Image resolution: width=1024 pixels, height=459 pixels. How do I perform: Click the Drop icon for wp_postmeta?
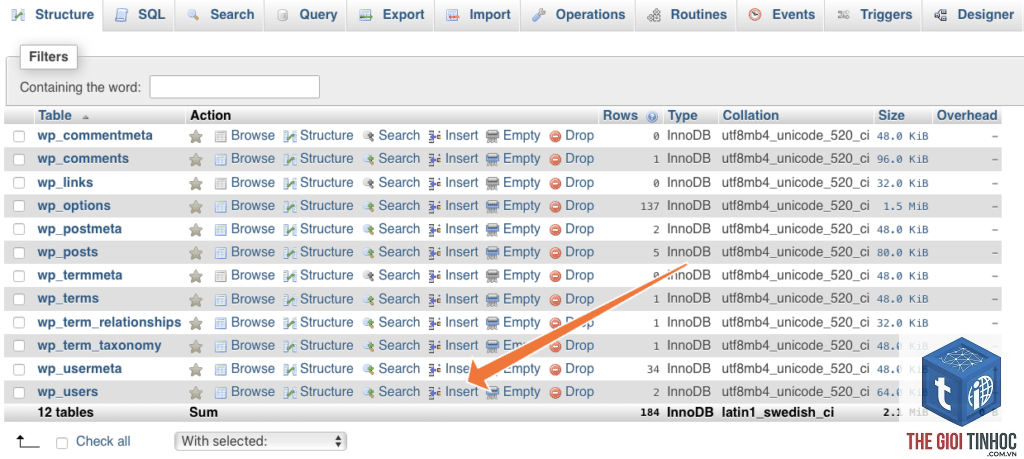556,230
